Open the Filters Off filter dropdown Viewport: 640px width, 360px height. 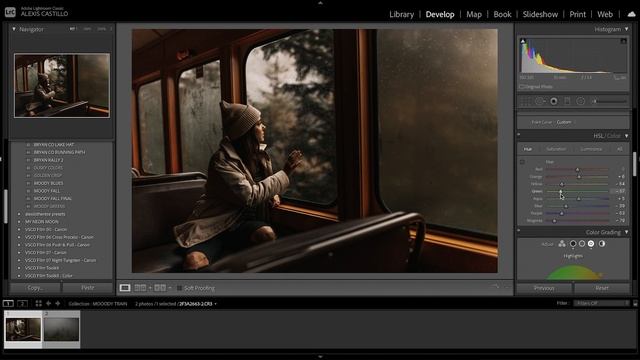602,303
